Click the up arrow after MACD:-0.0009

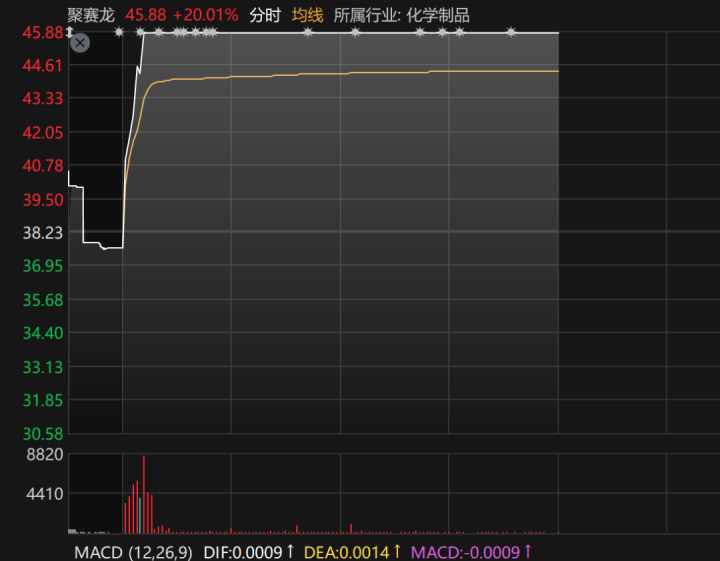528,550
